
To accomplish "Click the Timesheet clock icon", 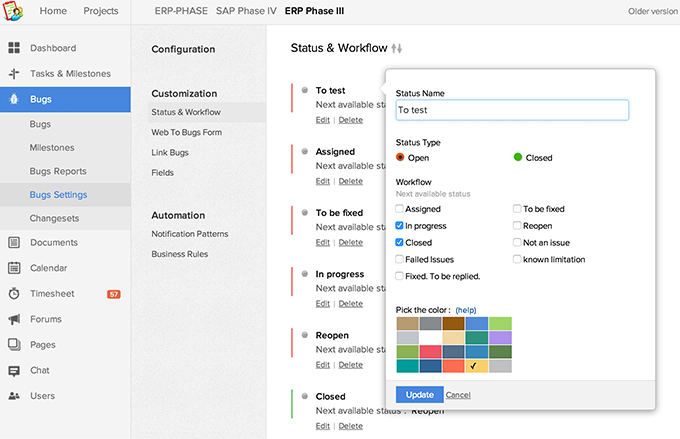I will [x=14, y=294].
